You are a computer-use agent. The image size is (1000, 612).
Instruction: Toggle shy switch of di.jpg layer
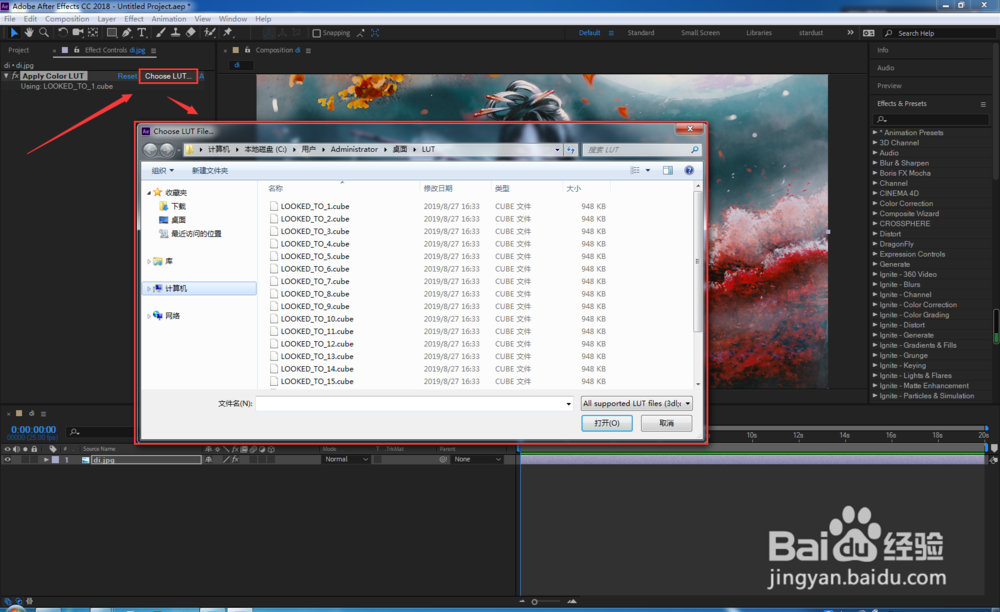208,459
